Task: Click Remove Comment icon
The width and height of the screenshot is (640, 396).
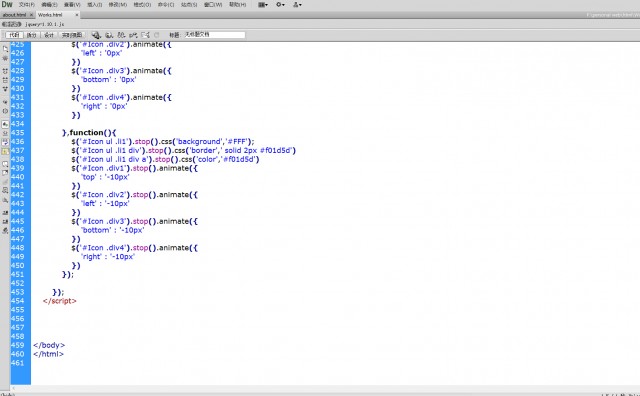Action: [x=5, y=173]
